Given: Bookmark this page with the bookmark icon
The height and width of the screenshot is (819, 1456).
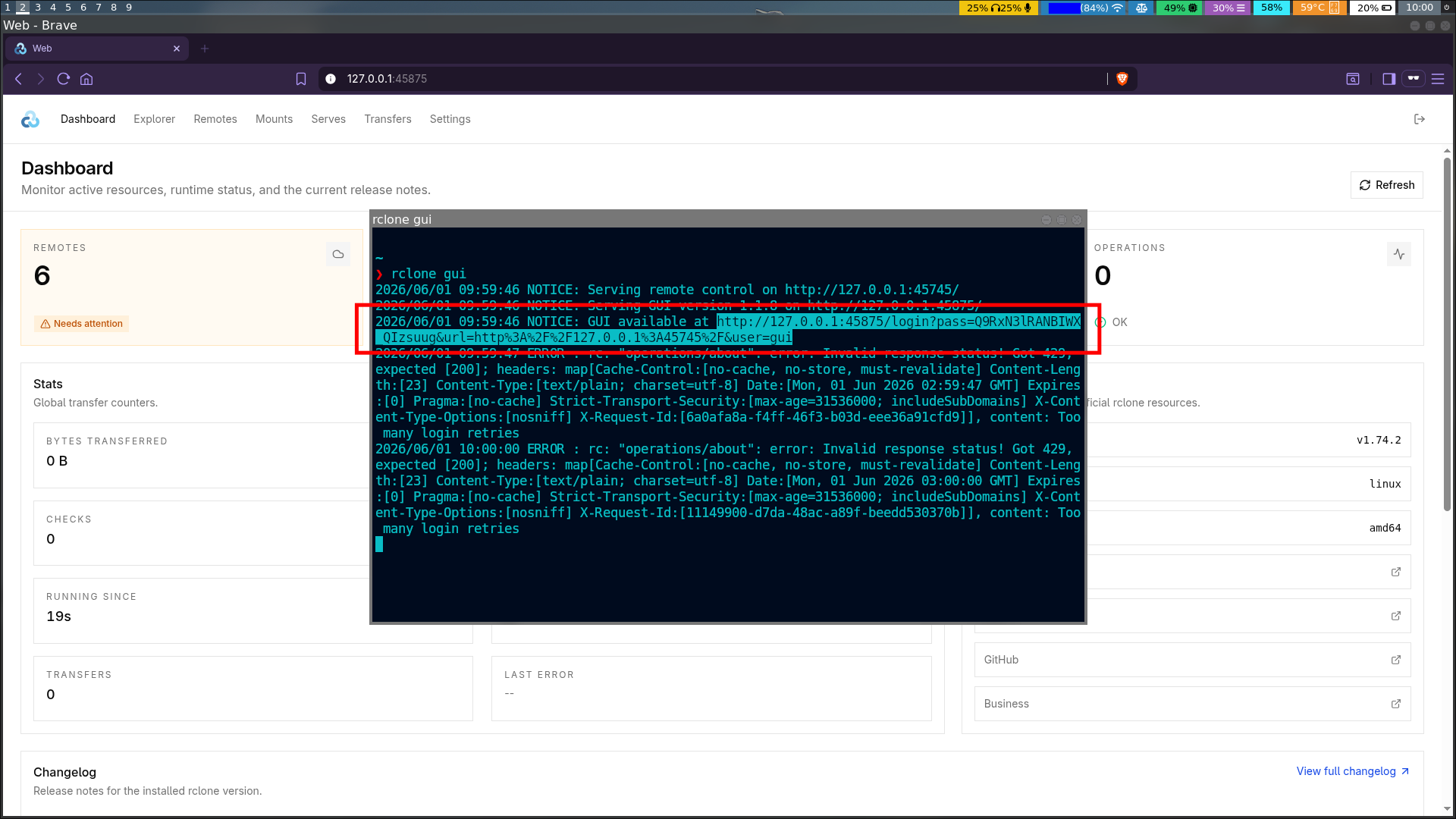Looking at the screenshot, I should pos(301,79).
